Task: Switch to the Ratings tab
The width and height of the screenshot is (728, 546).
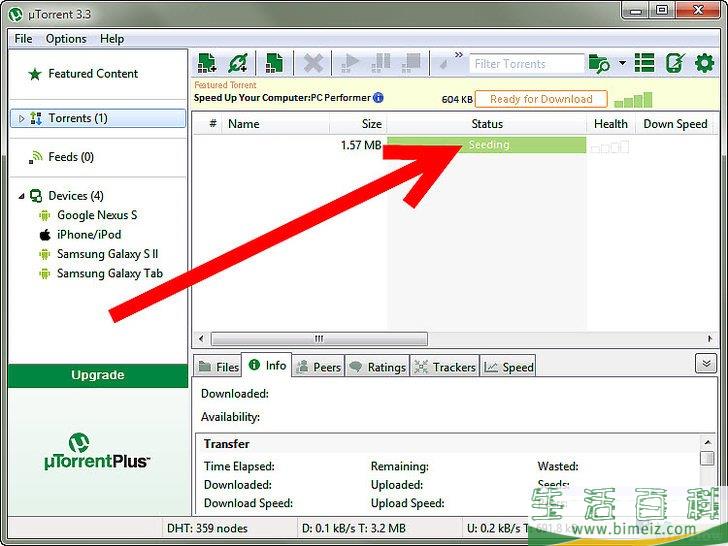Action: click(377, 366)
